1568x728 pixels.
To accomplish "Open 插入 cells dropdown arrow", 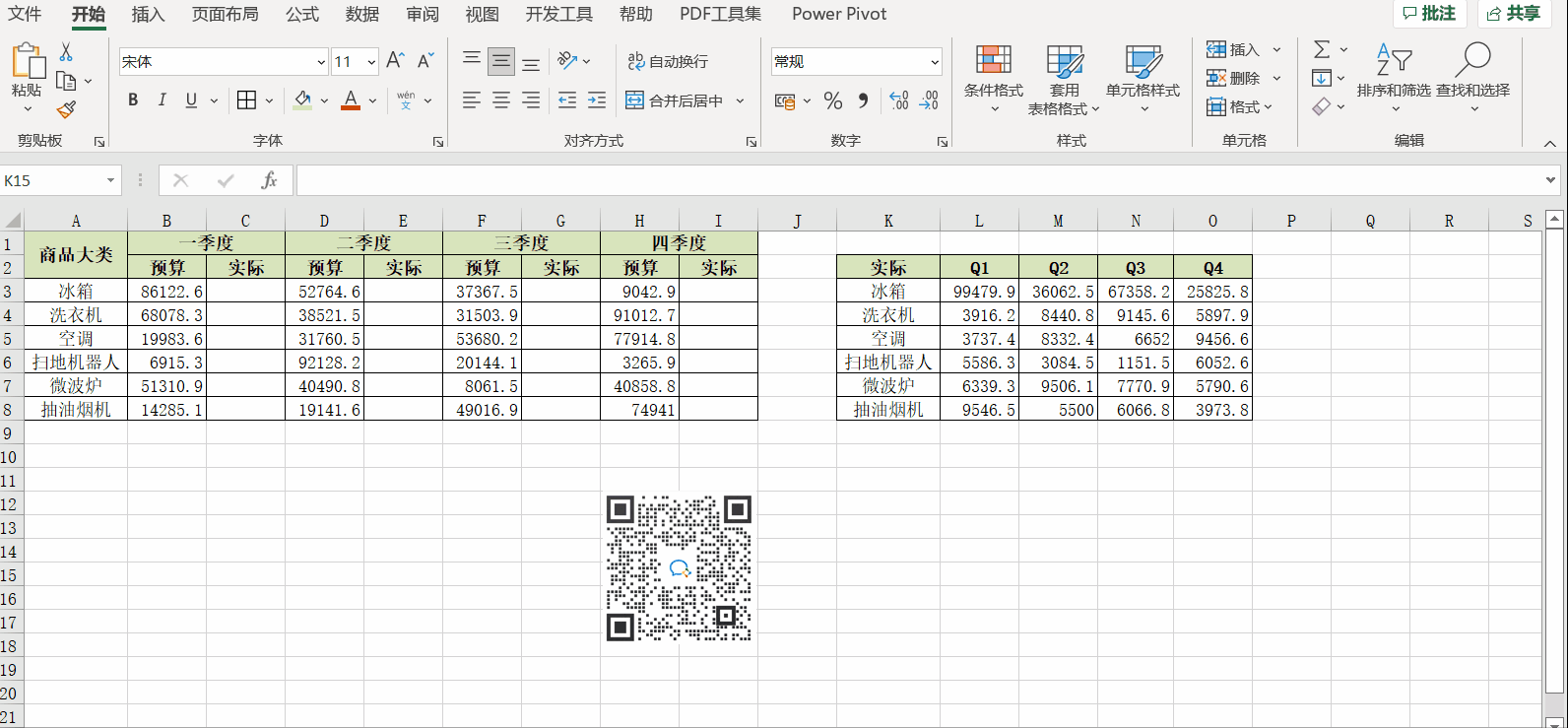I will pos(1276,49).
